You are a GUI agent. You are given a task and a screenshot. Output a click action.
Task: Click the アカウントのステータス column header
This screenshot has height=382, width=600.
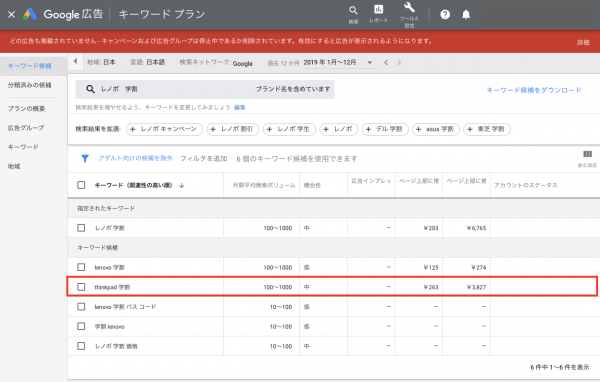[x=525, y=185]
